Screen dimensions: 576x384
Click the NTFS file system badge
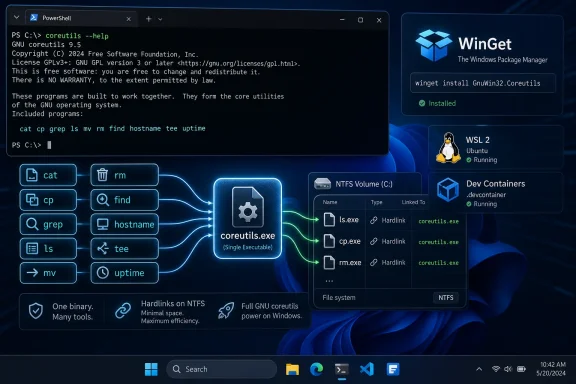pyautogui.click(x=446, y=298)
